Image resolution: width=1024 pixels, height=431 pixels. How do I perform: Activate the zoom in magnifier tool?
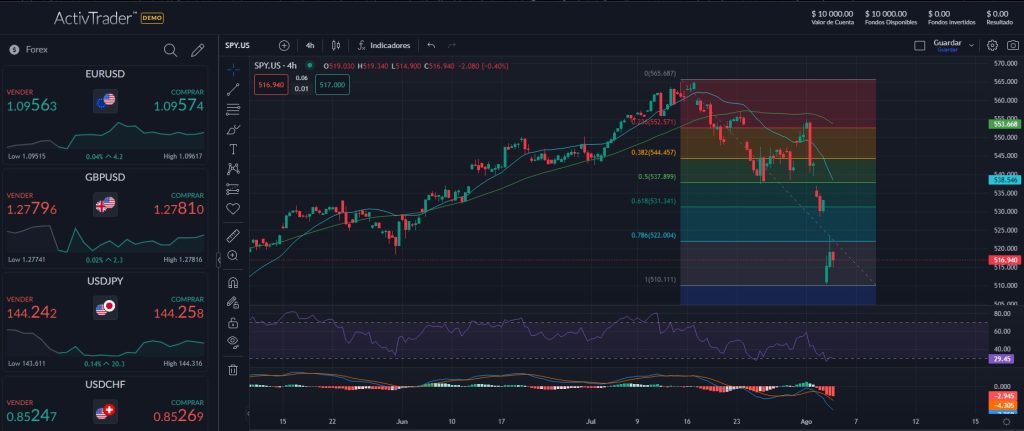[x=233, y=256]
